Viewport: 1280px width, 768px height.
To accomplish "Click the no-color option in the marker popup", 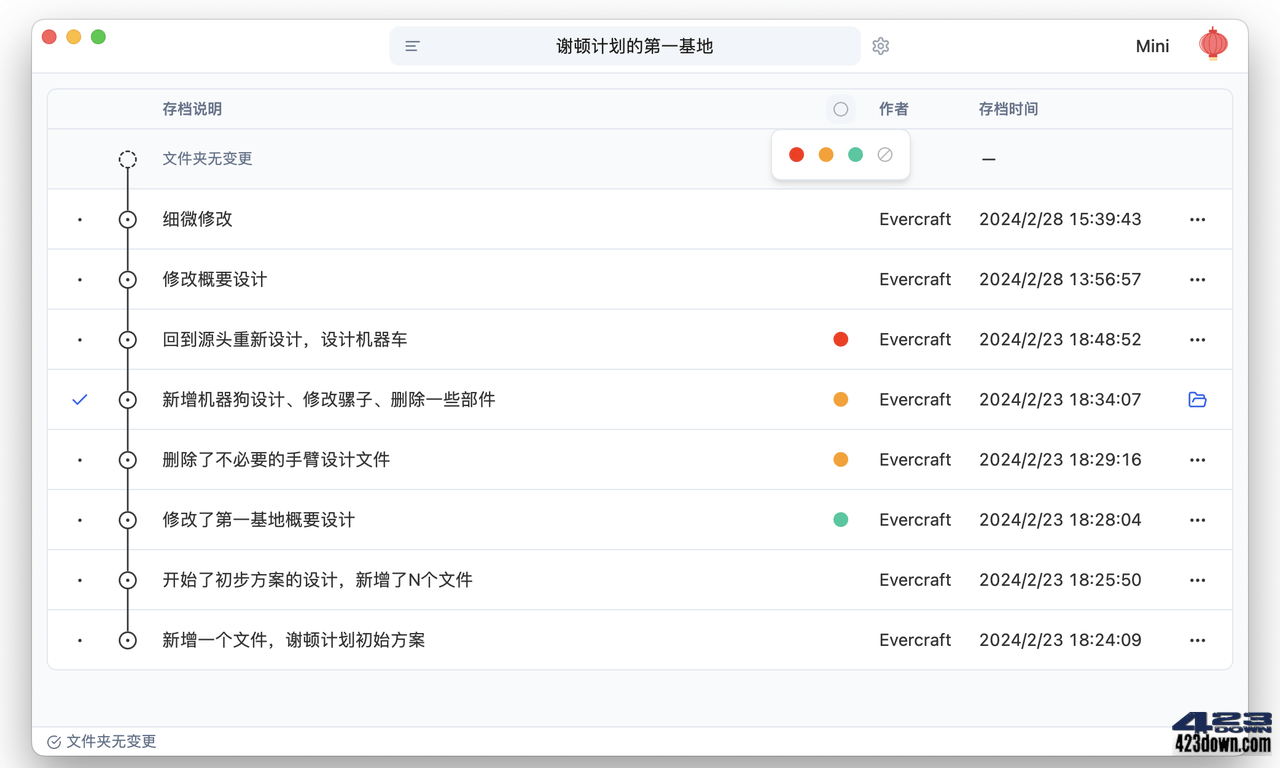I will pyautogui.click(x=884, y=154).
